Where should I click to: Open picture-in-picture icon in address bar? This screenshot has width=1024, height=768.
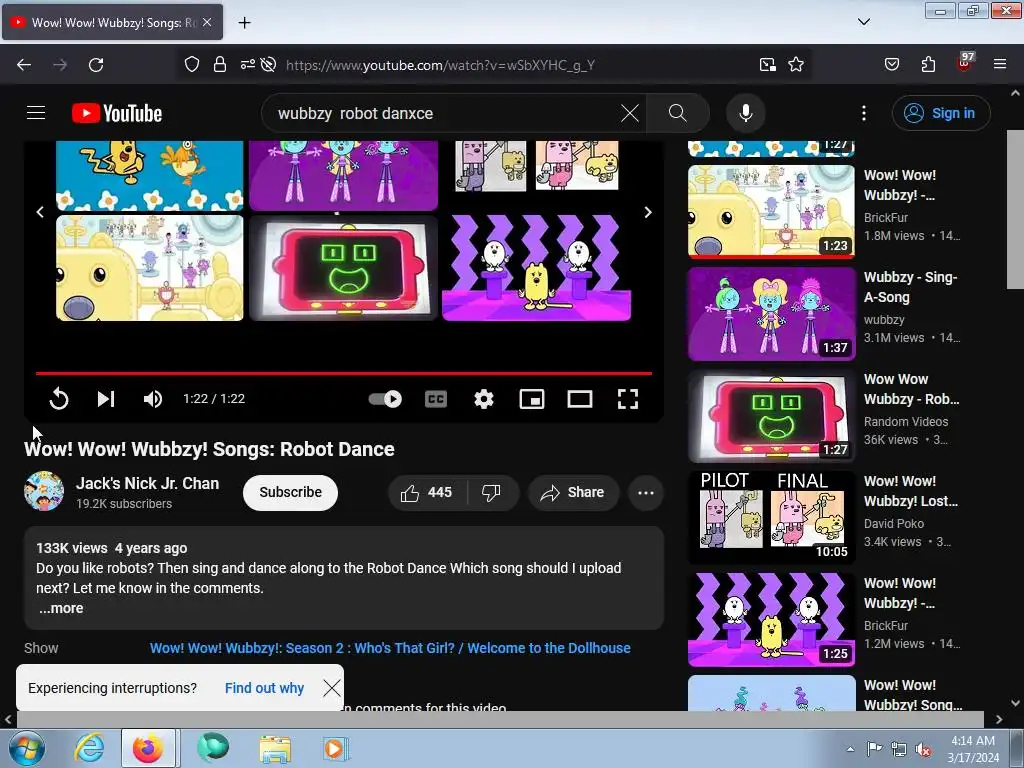pos(767,65)
